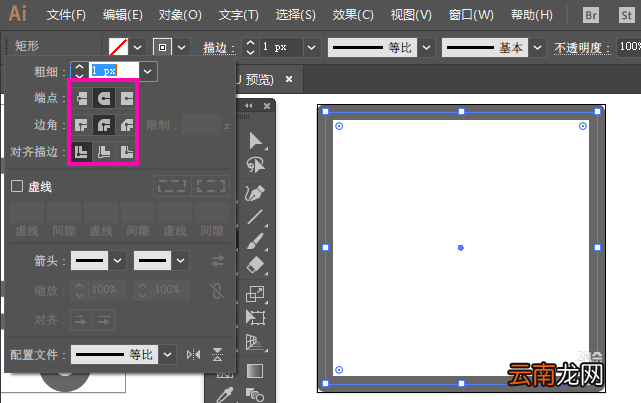Click the 描边 label in control bar

click(x=219, y=48)
